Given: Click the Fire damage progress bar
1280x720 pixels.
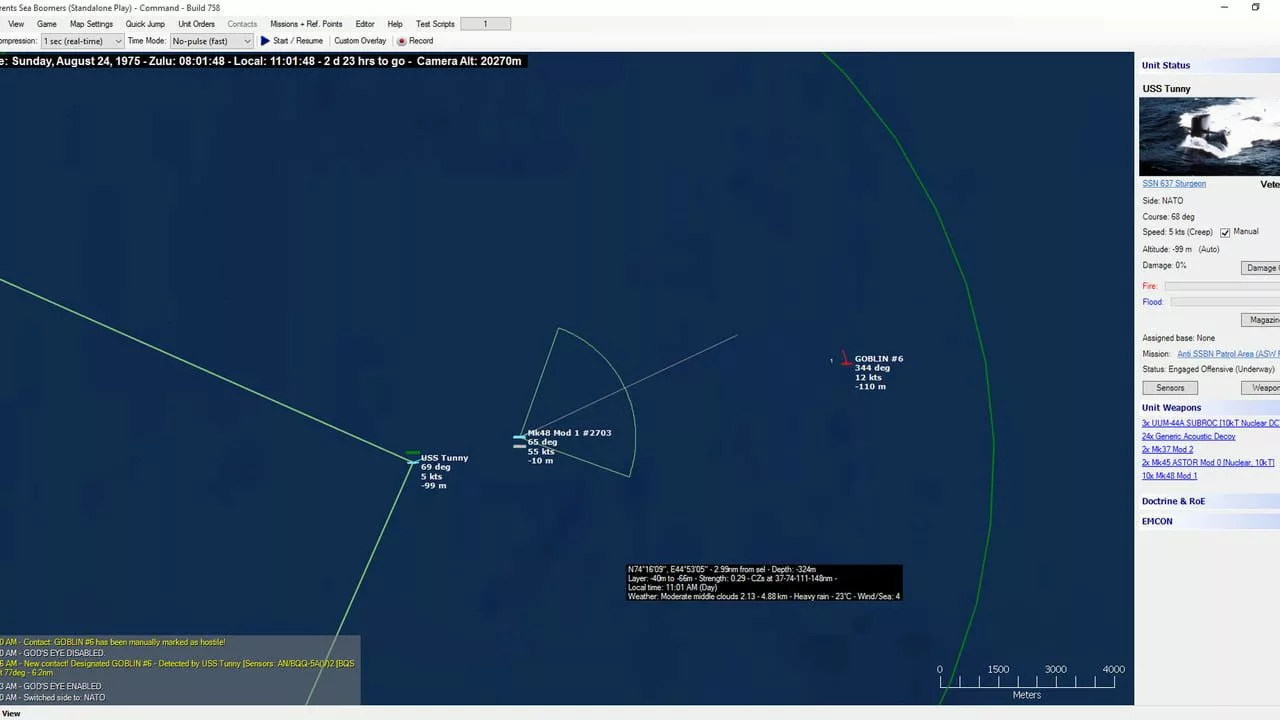Looking at the screenshot, I should tap(1221, 286).
